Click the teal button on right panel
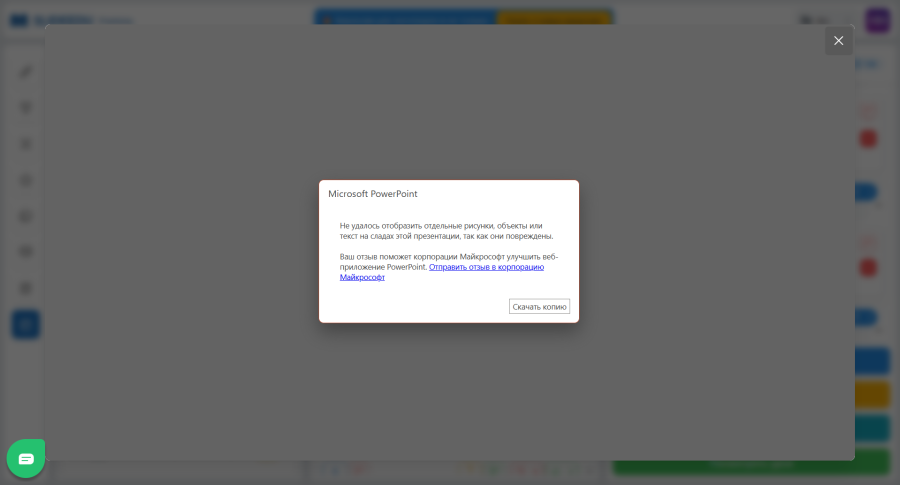900x485 pixels. [872, 428]
